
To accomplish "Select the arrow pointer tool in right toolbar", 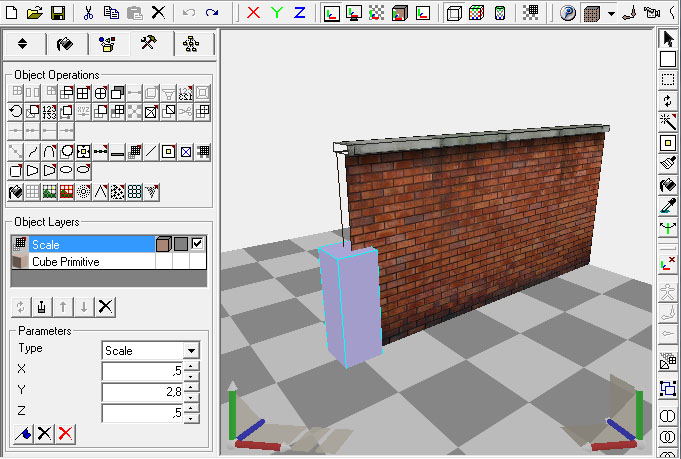I will click(x=668, y=38).
